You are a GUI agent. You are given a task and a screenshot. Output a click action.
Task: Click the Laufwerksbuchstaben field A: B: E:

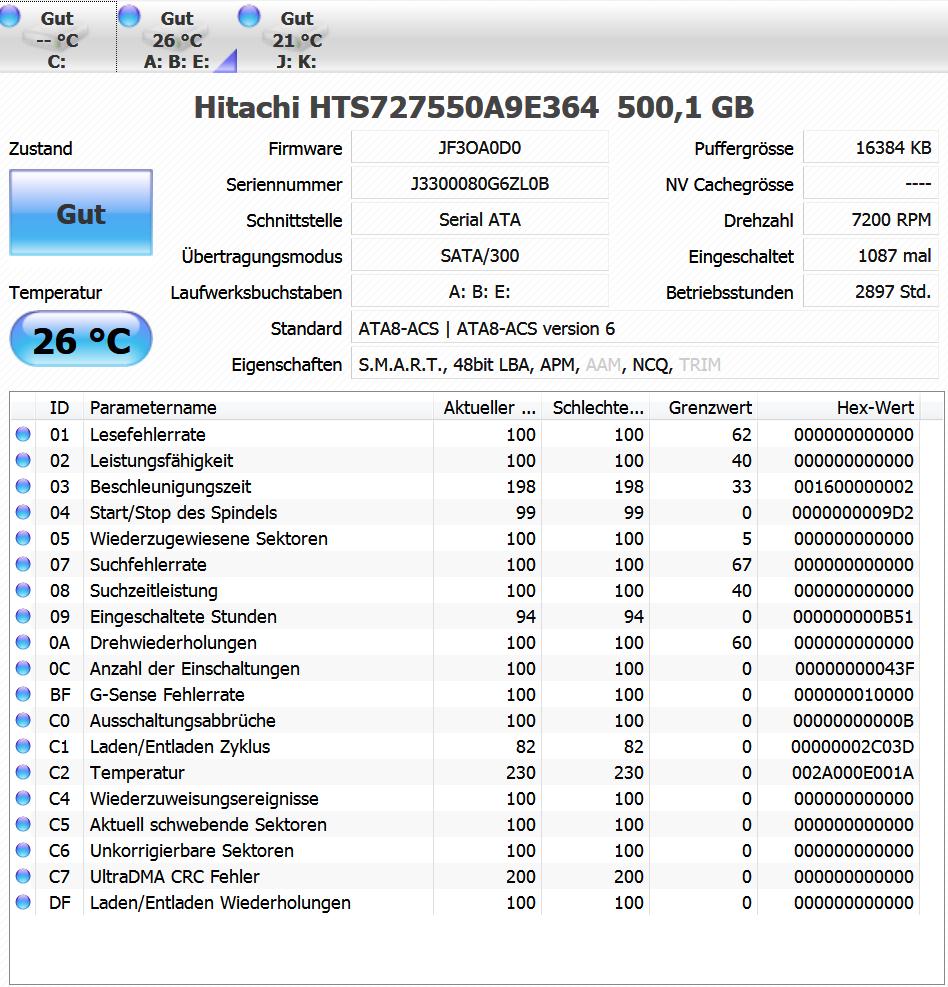coord(480,291)
